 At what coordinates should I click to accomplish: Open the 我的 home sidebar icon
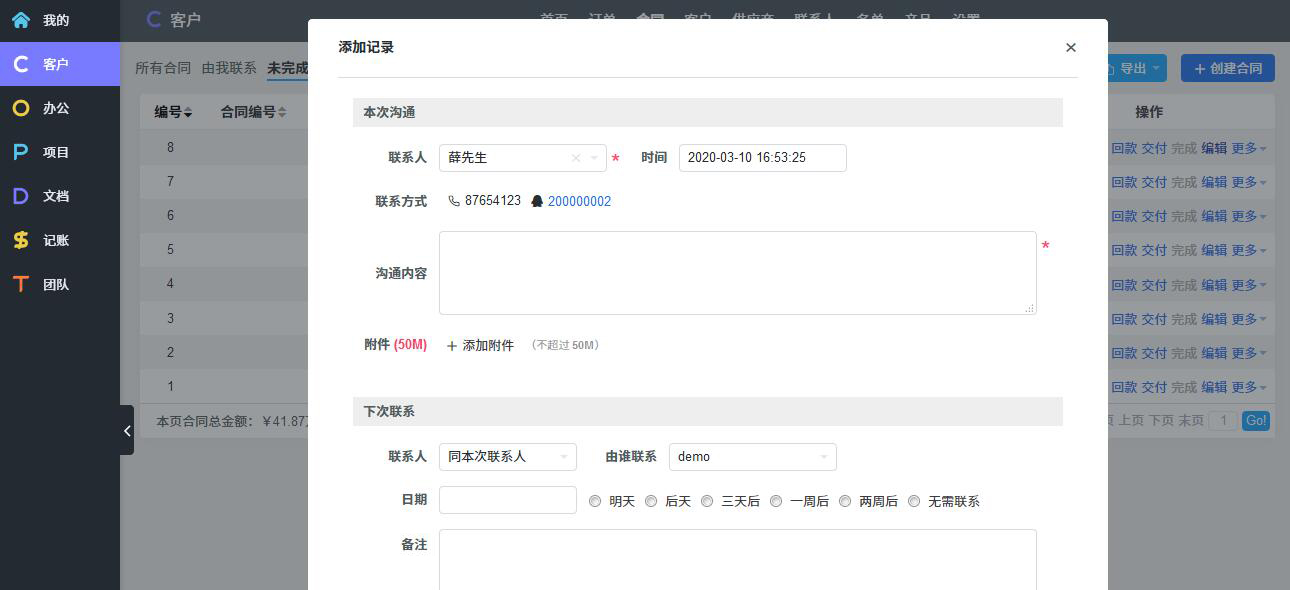click(x=21, y=20)
